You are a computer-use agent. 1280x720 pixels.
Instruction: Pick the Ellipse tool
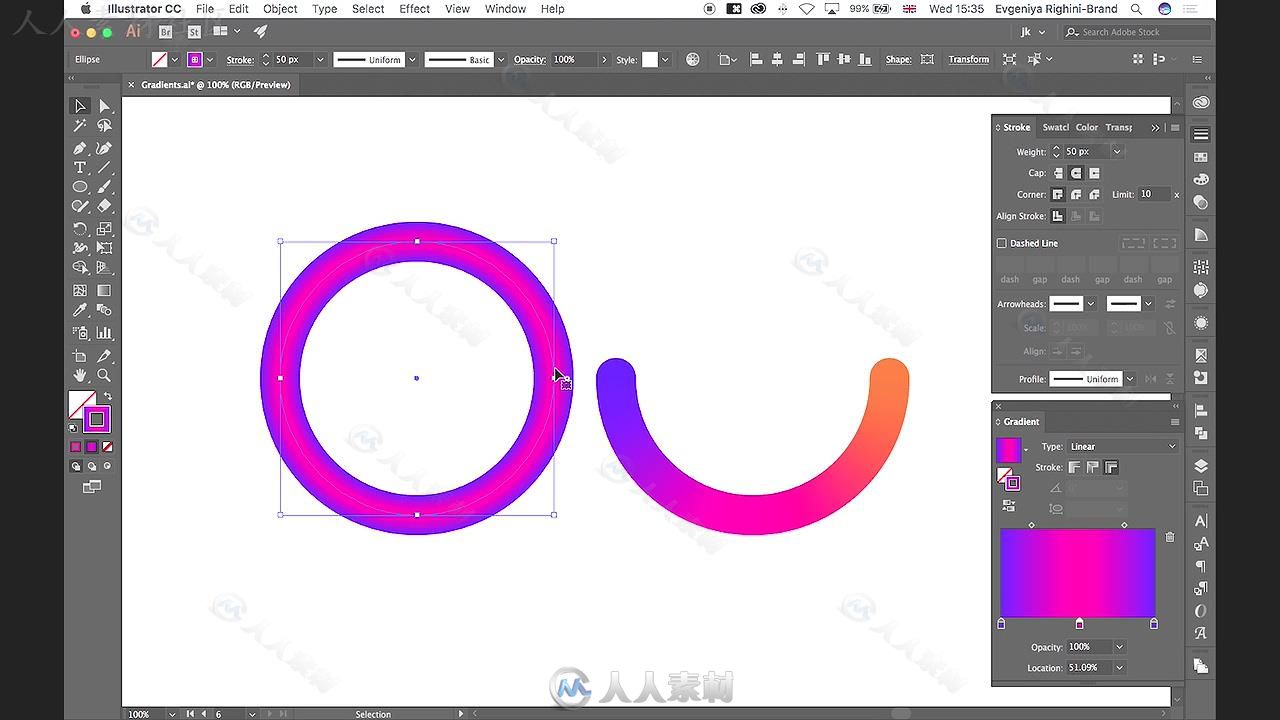80,187
